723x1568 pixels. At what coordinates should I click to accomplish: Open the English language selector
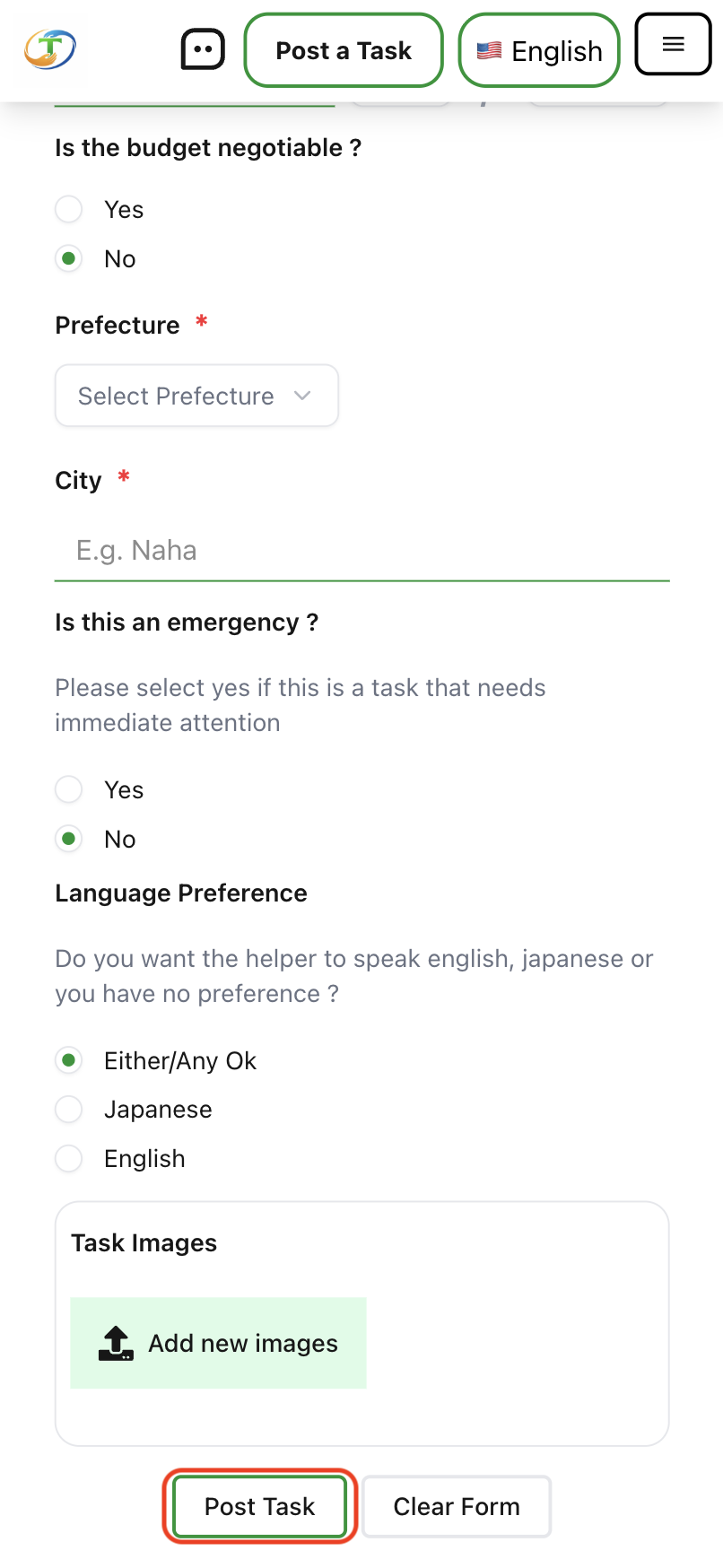click(x=539, y=51)
